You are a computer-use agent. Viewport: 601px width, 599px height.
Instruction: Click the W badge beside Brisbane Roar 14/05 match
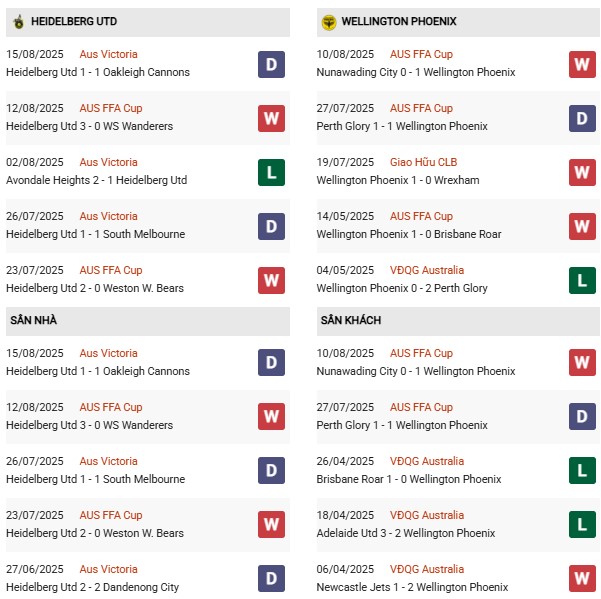pos(583,226)
